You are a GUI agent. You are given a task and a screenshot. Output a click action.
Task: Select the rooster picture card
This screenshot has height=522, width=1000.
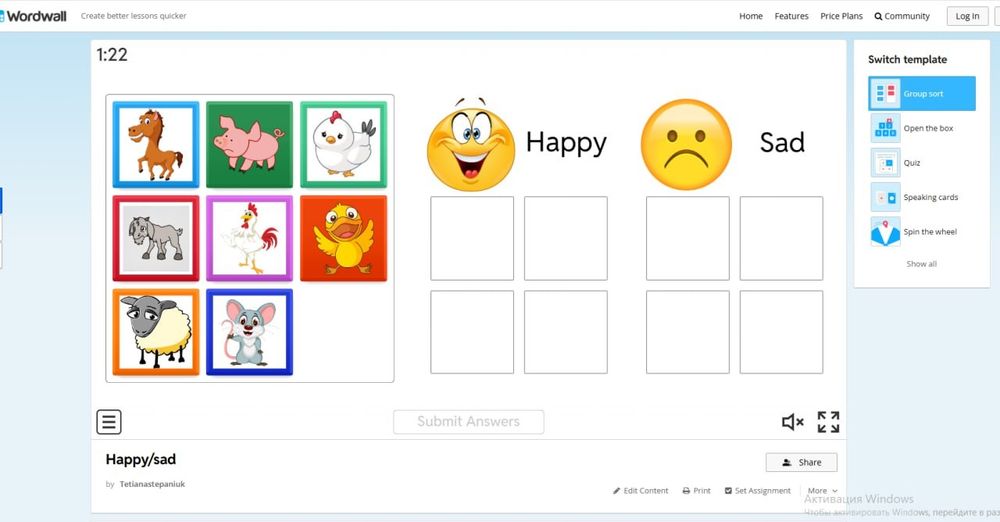[x=249, y=239]
